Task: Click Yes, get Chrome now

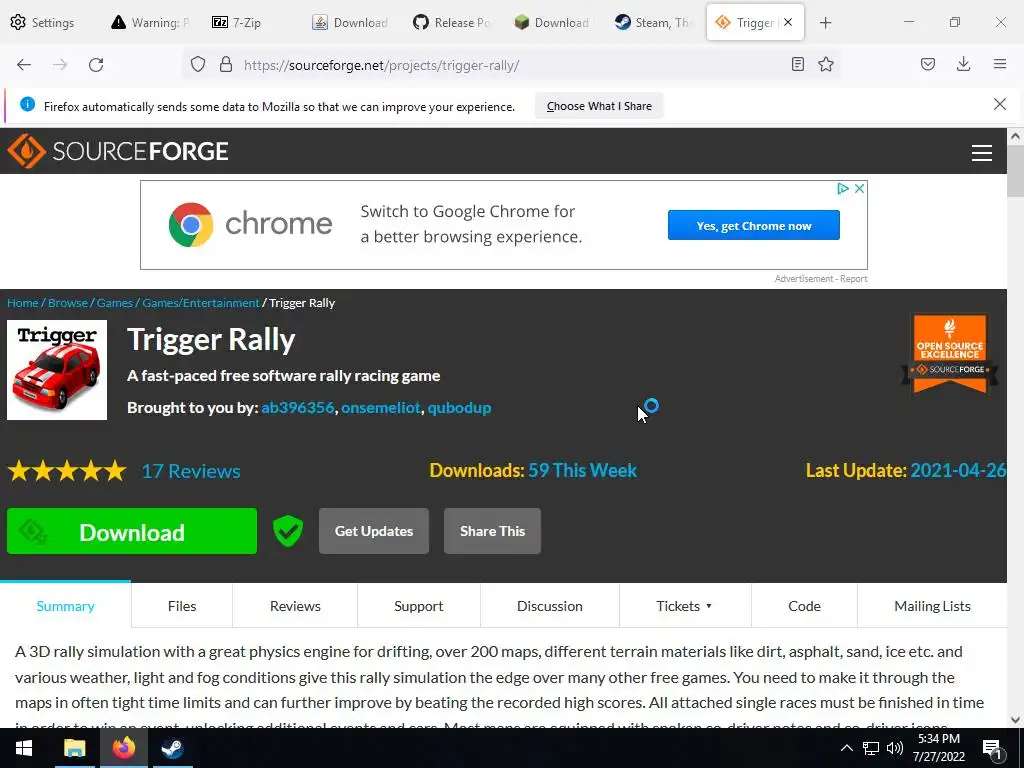Action: coord(754,225)
